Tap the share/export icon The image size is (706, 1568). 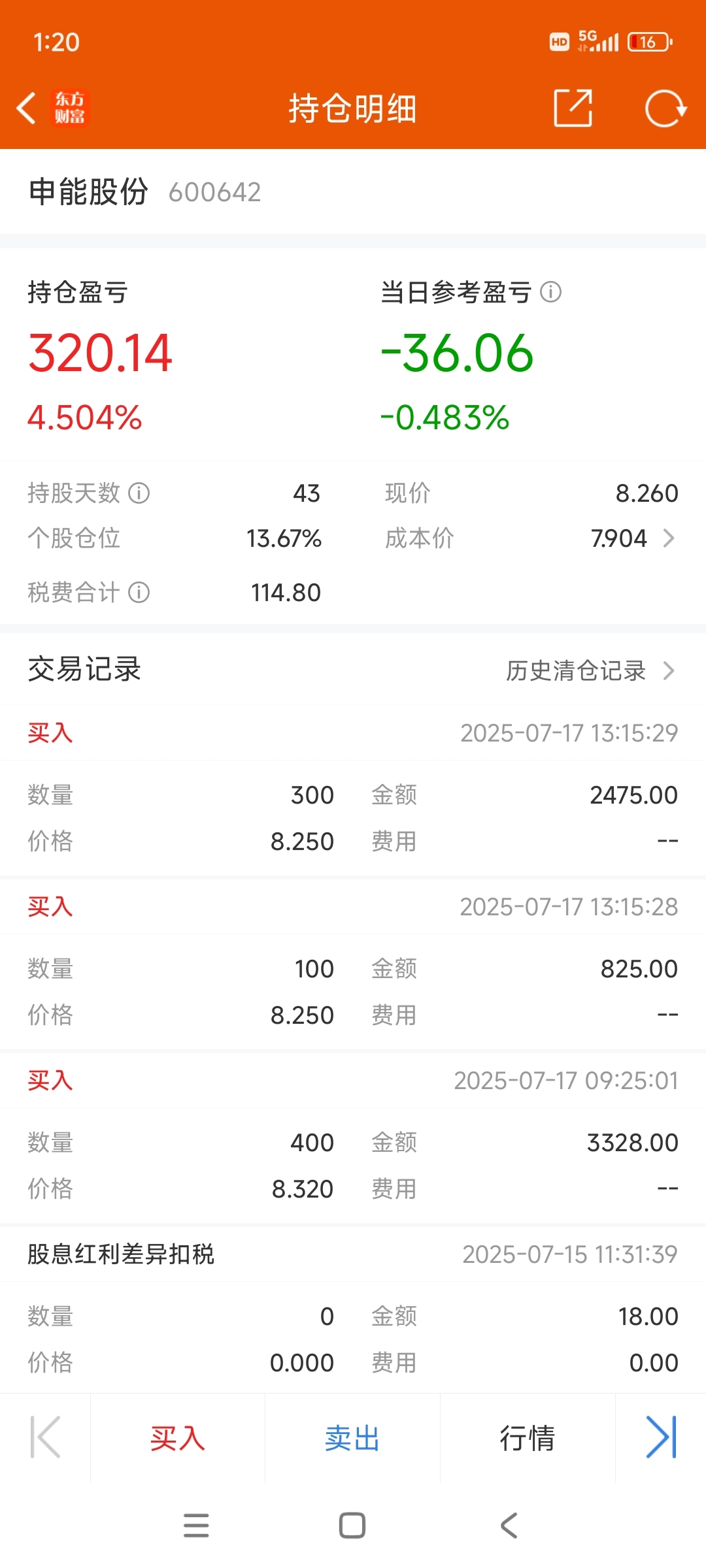(573, 108)
